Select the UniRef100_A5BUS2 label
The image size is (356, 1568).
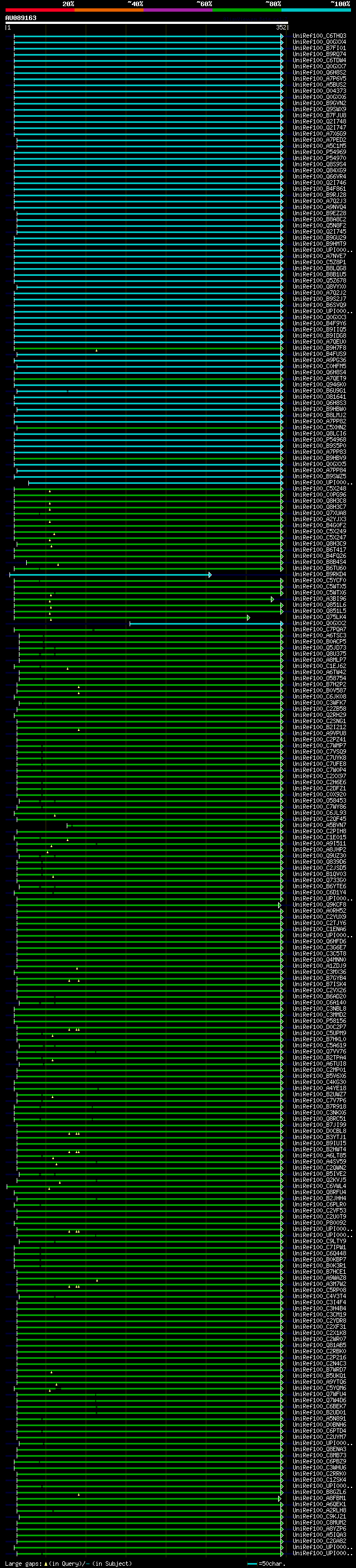(319, 85)
